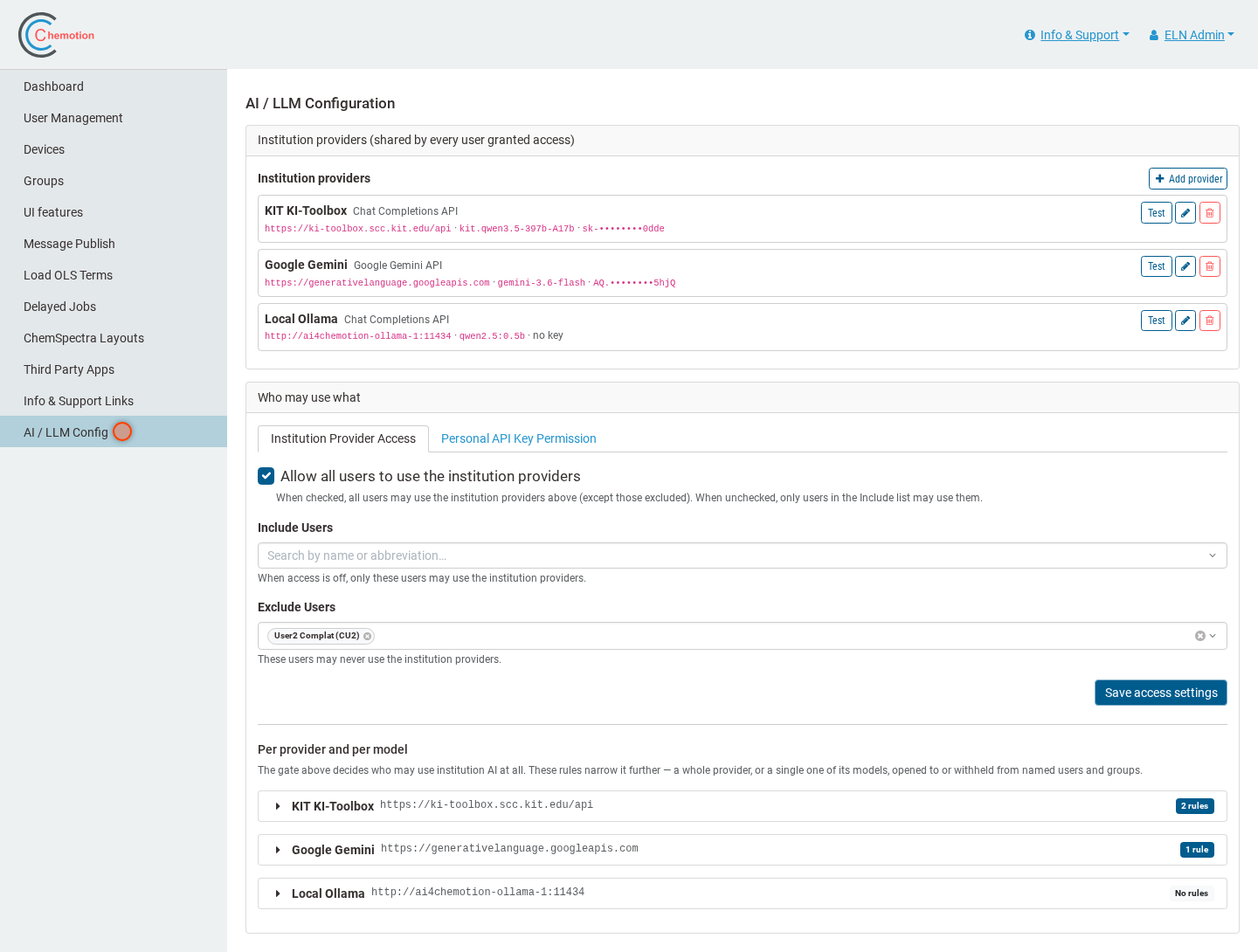The width and height of the screenshot is (1258, 952).
Task: Edit the Local Ollama provider
Action: click(x=1185, y=321)
